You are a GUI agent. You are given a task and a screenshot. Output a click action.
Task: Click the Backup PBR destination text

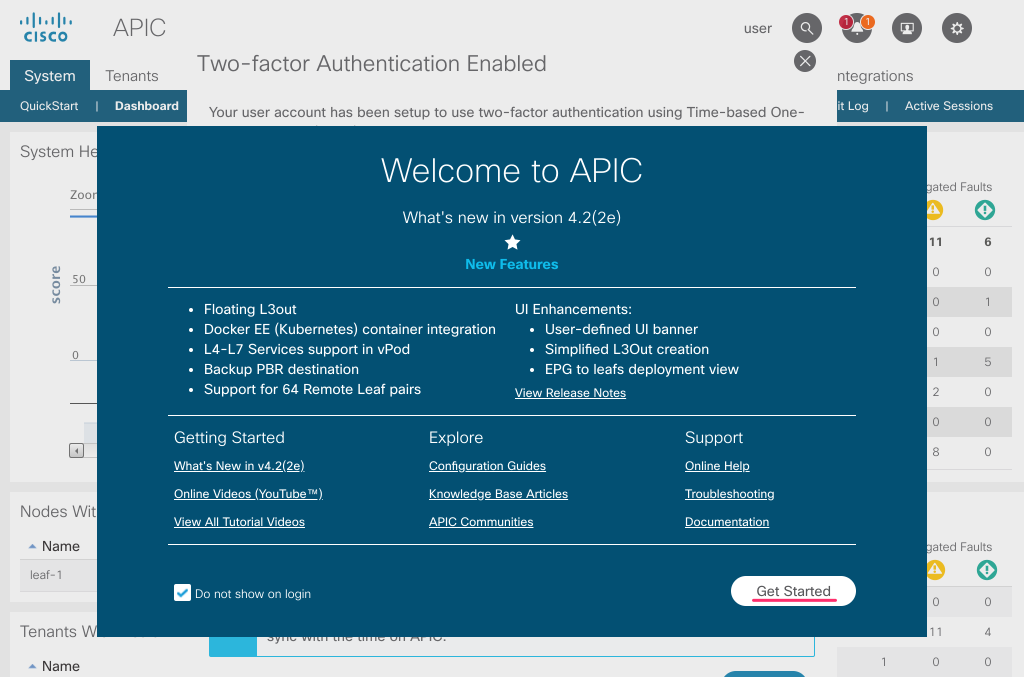coord(281,370)
